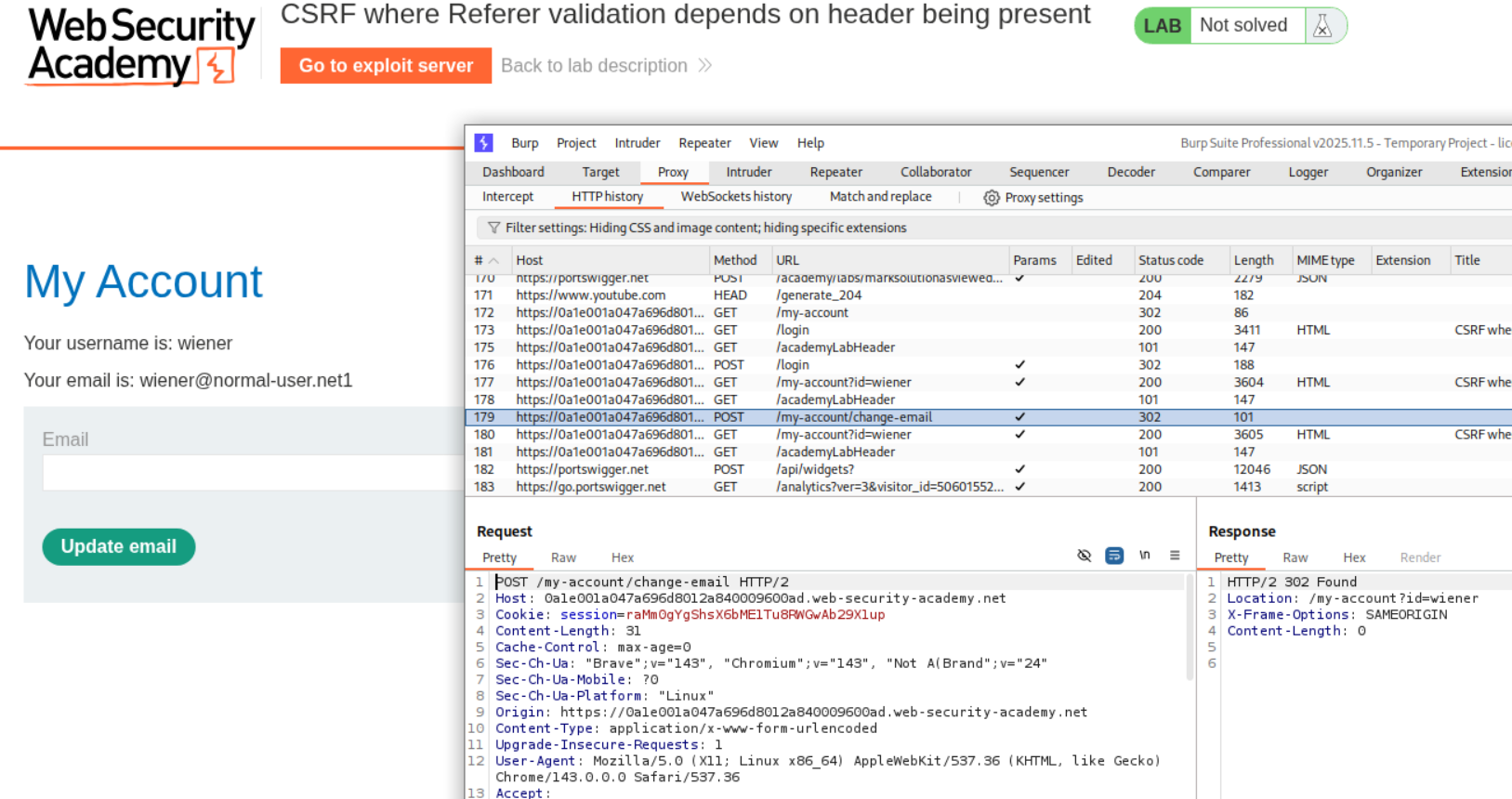Toggle the \n non-printable characters button
This screenshot has height=799, width=1512.
click(1145, 556)
